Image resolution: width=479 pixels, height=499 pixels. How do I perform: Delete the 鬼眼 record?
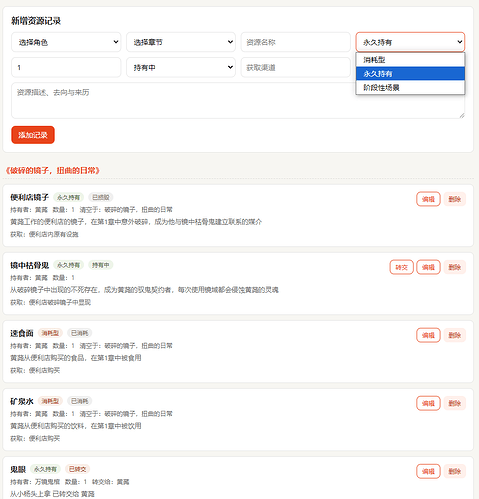click(x=454, y=471)
